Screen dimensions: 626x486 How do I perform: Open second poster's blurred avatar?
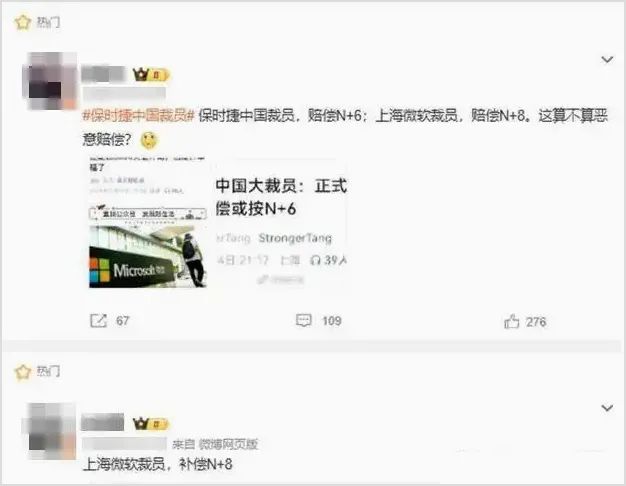click(x=50, y=431)
